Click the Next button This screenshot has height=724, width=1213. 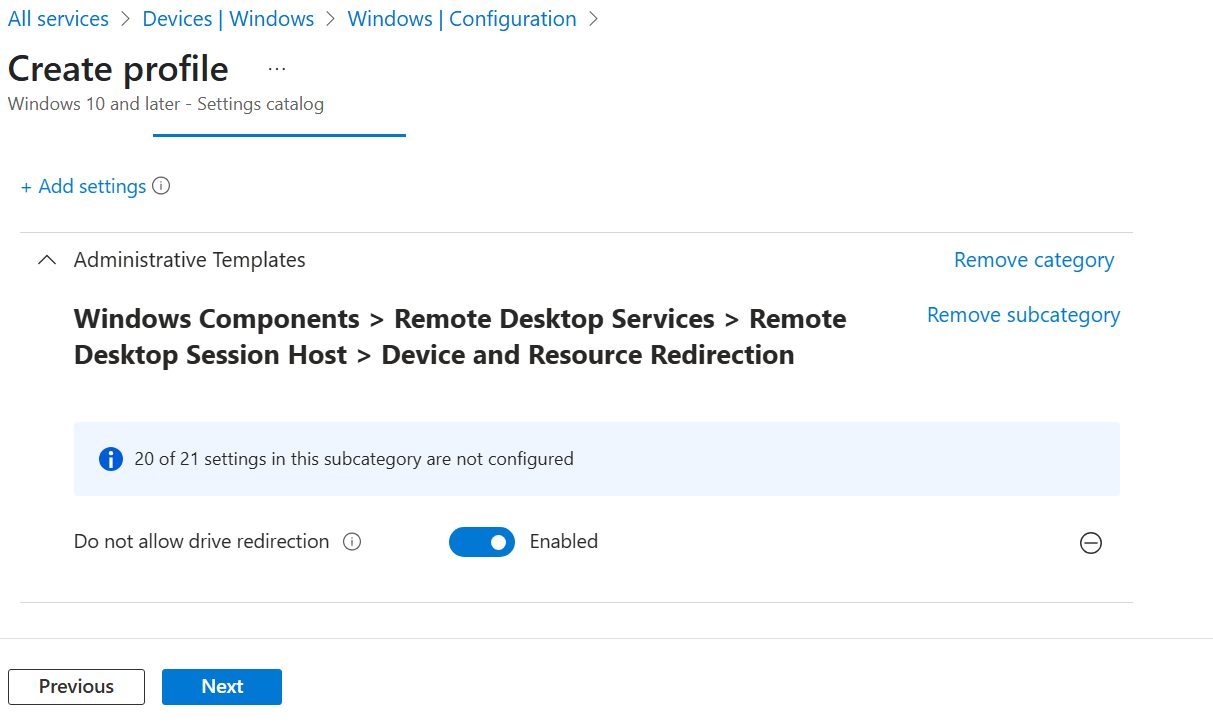click(x=222, y=687)
